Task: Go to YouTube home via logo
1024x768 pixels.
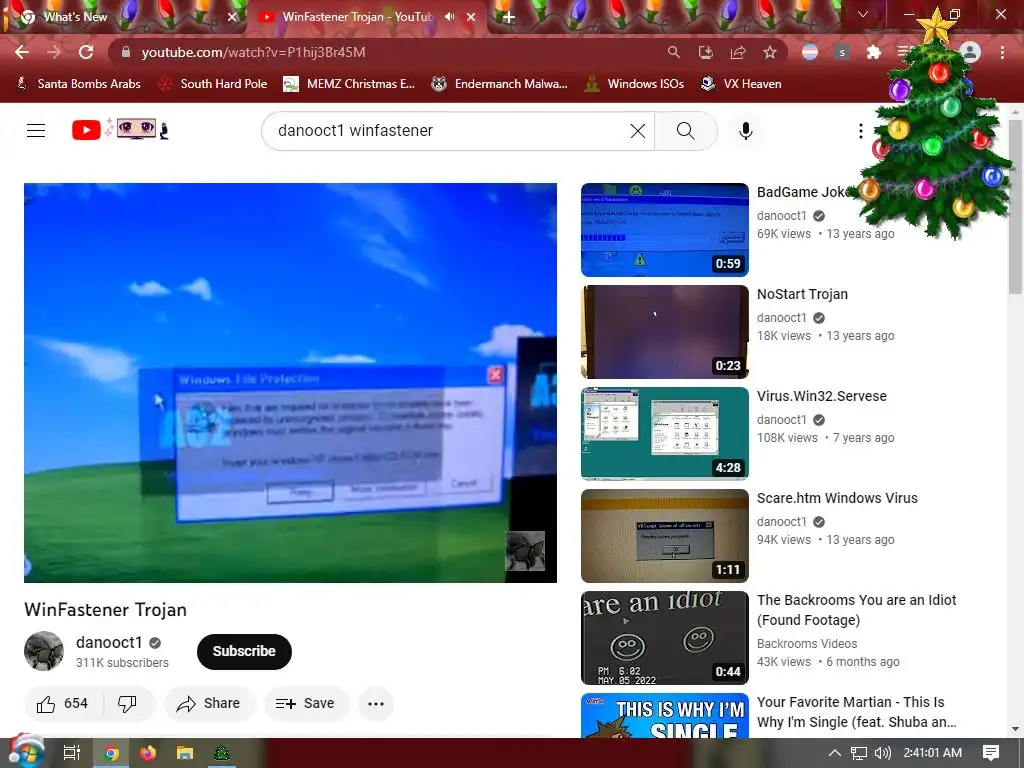Action: click(x=120, y=129)
